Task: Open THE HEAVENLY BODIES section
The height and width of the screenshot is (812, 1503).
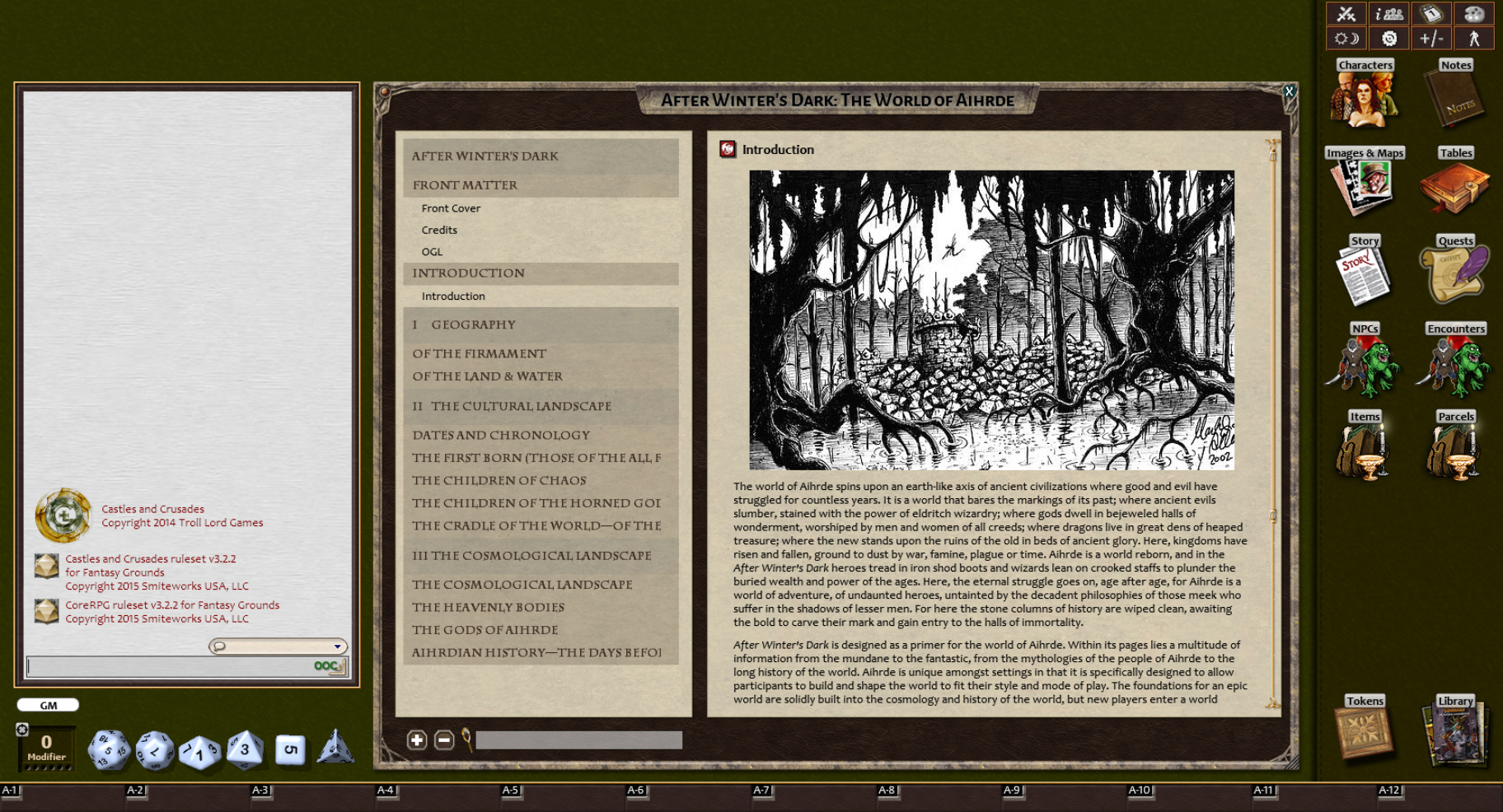Action: click(x=541, y=607)
